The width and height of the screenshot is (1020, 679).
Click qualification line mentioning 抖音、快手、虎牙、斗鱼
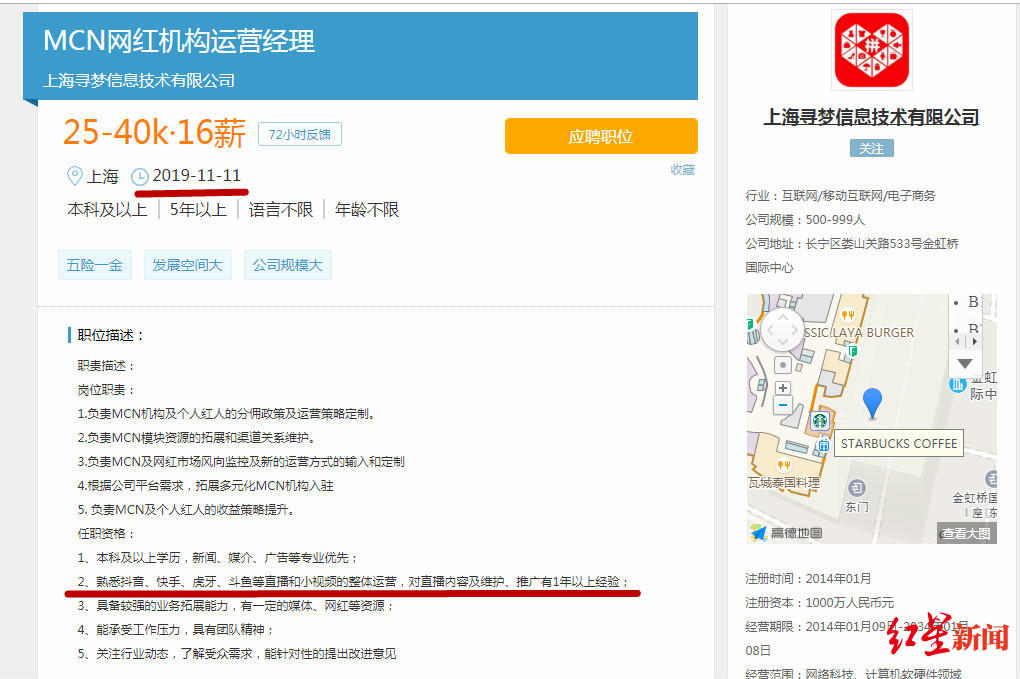click(x=353, y=582)
